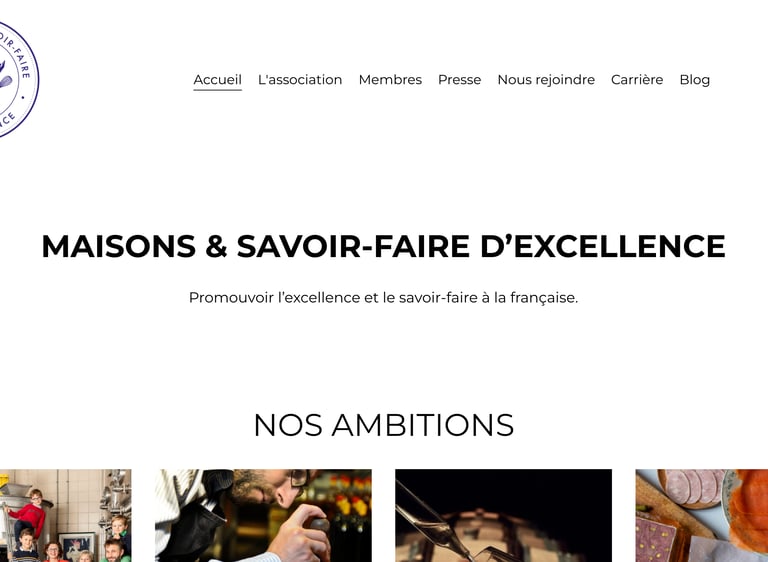Click the circular Savoir-Faire logo

point(18,79)
